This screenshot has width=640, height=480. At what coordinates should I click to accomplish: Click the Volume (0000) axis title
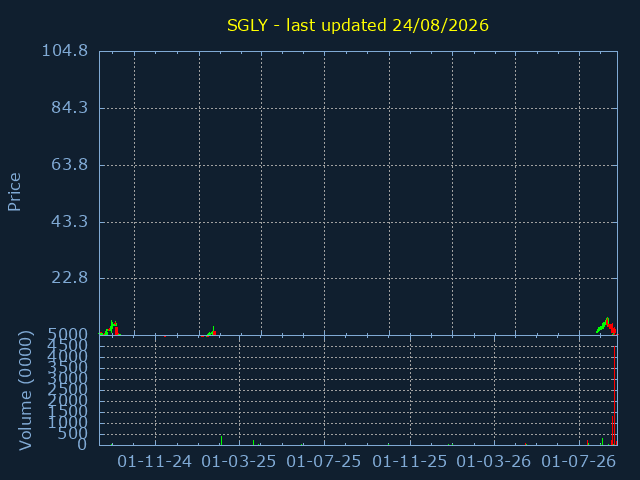point(25,391)
